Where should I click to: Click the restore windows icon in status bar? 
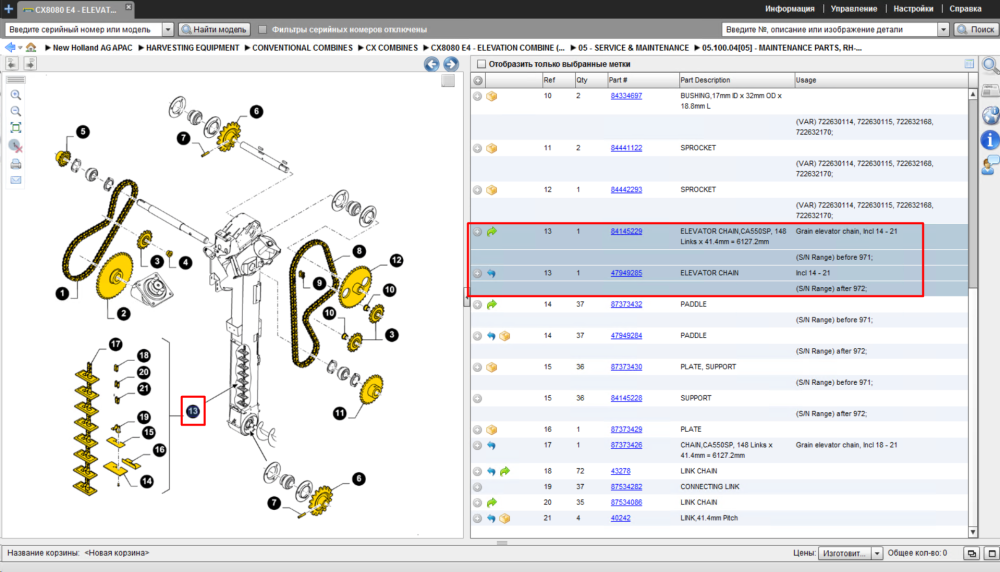click(971, 554)
